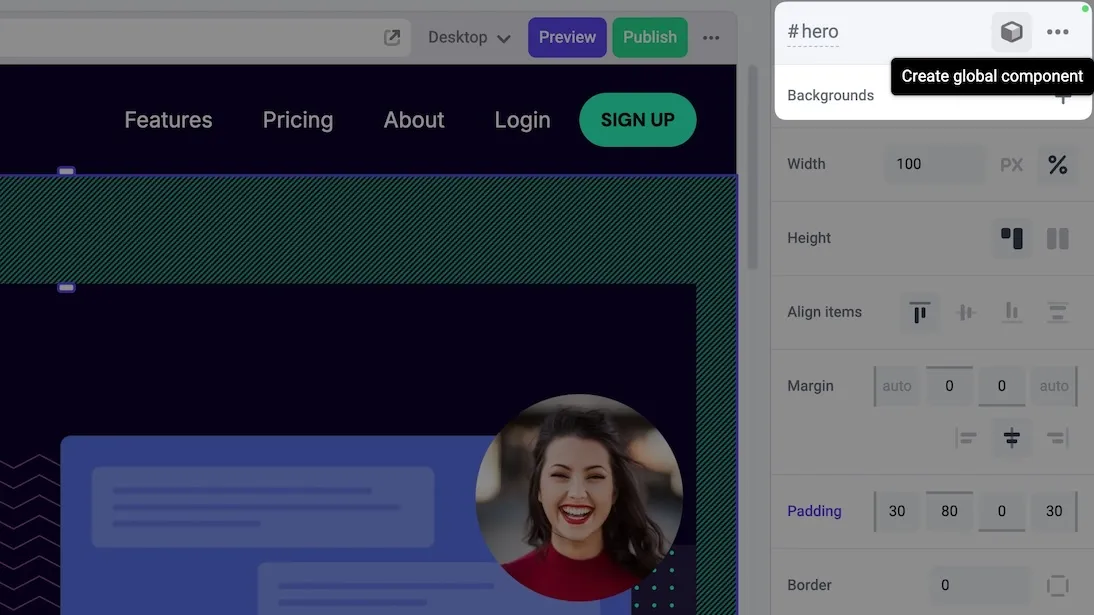Edit the top padding value 80
The width and height of the screenshot is (1094, 615).
[x=949, y=511]
